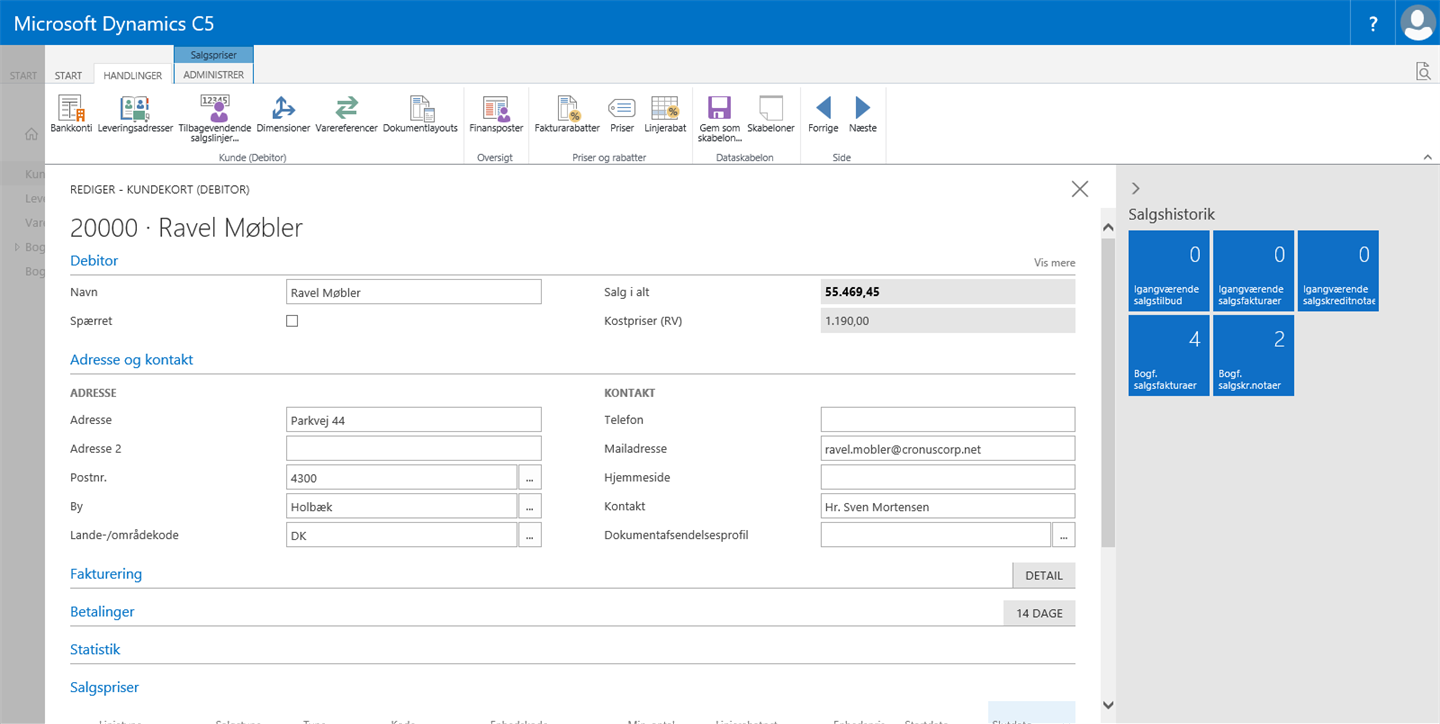Click the Kontakt field with Sven Mortensen
Viewport: 1440px width, 724px height.
pos(948,507)
